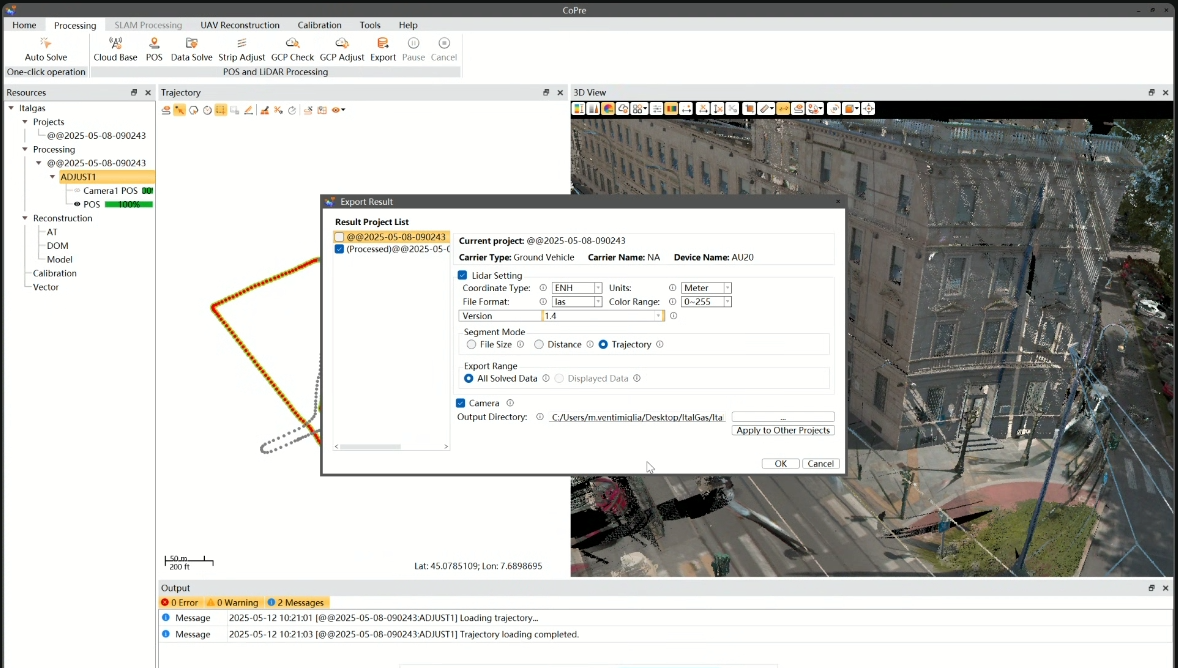
Task: Select the File Size segment mode
Action: coord(471,344)
